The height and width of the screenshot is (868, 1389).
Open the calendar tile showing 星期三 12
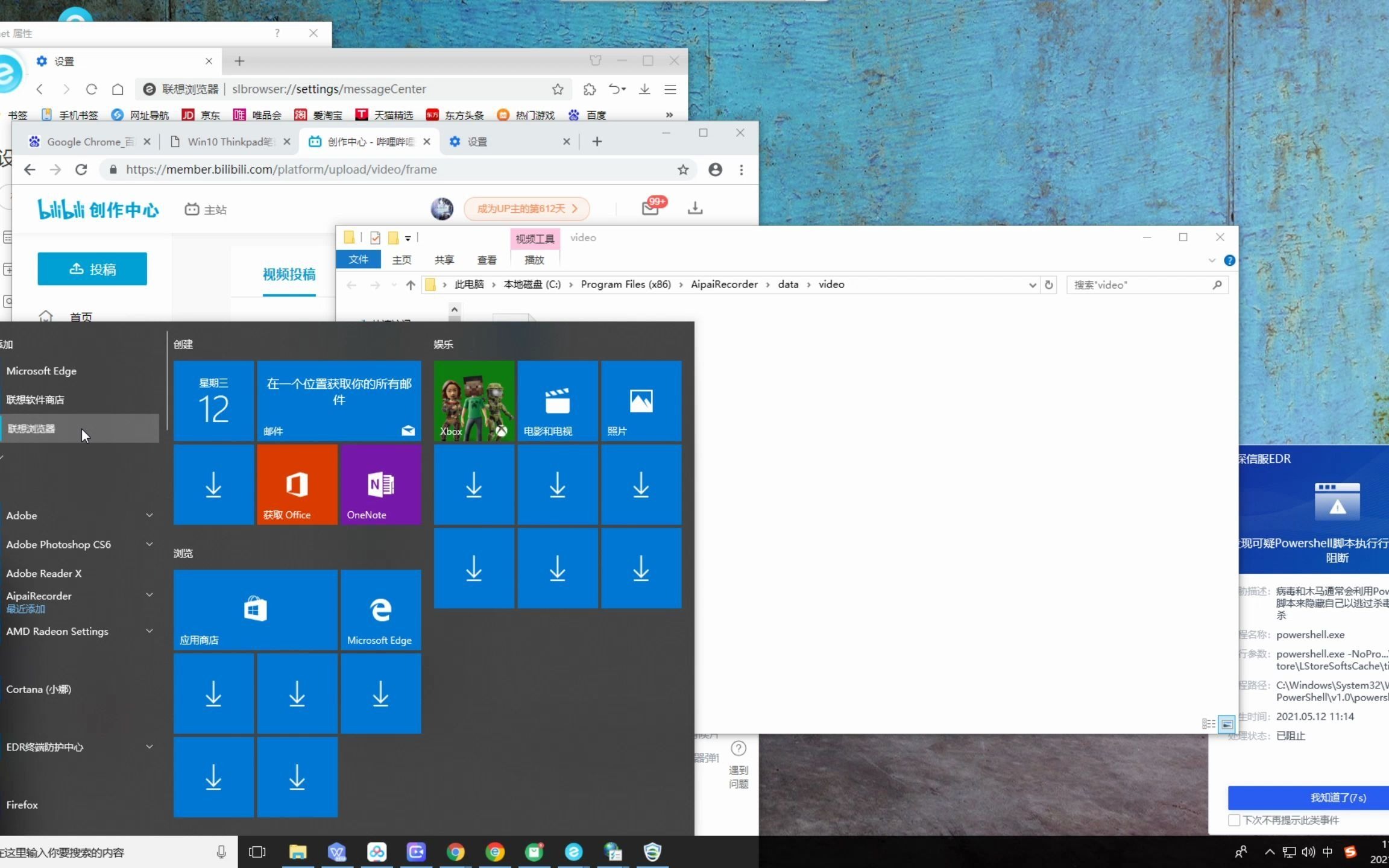tap(213, 400)
